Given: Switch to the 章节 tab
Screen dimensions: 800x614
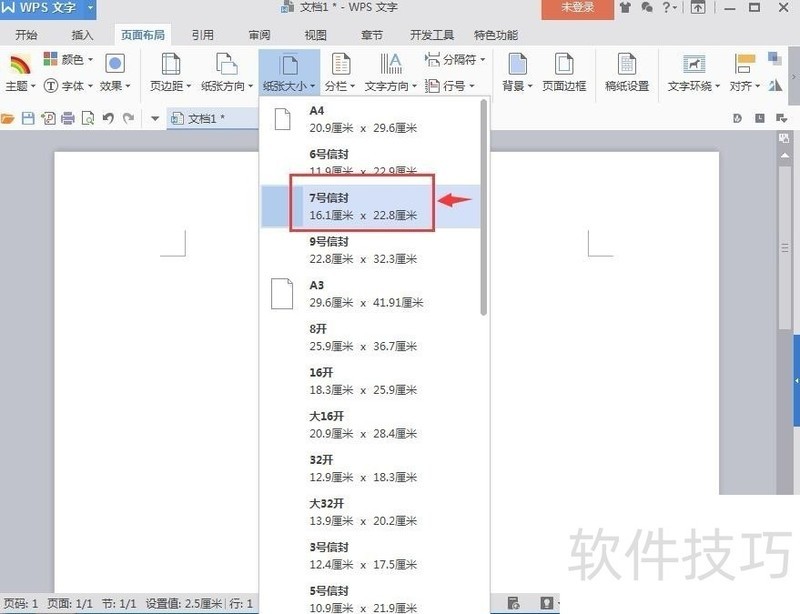Looking at the screenshot, I should pyautogui.click(x=371, y=35).
